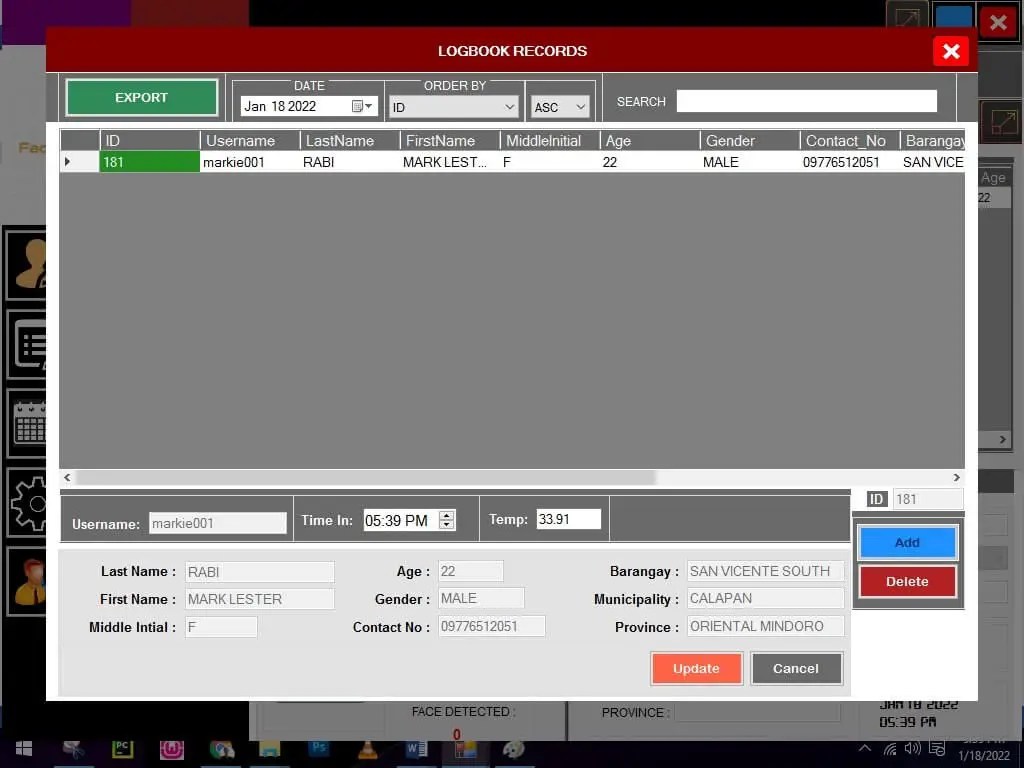Click the left arrow of the horizontal scrollbar
This screenshot has height=768, width=1024.
(67, 477)
